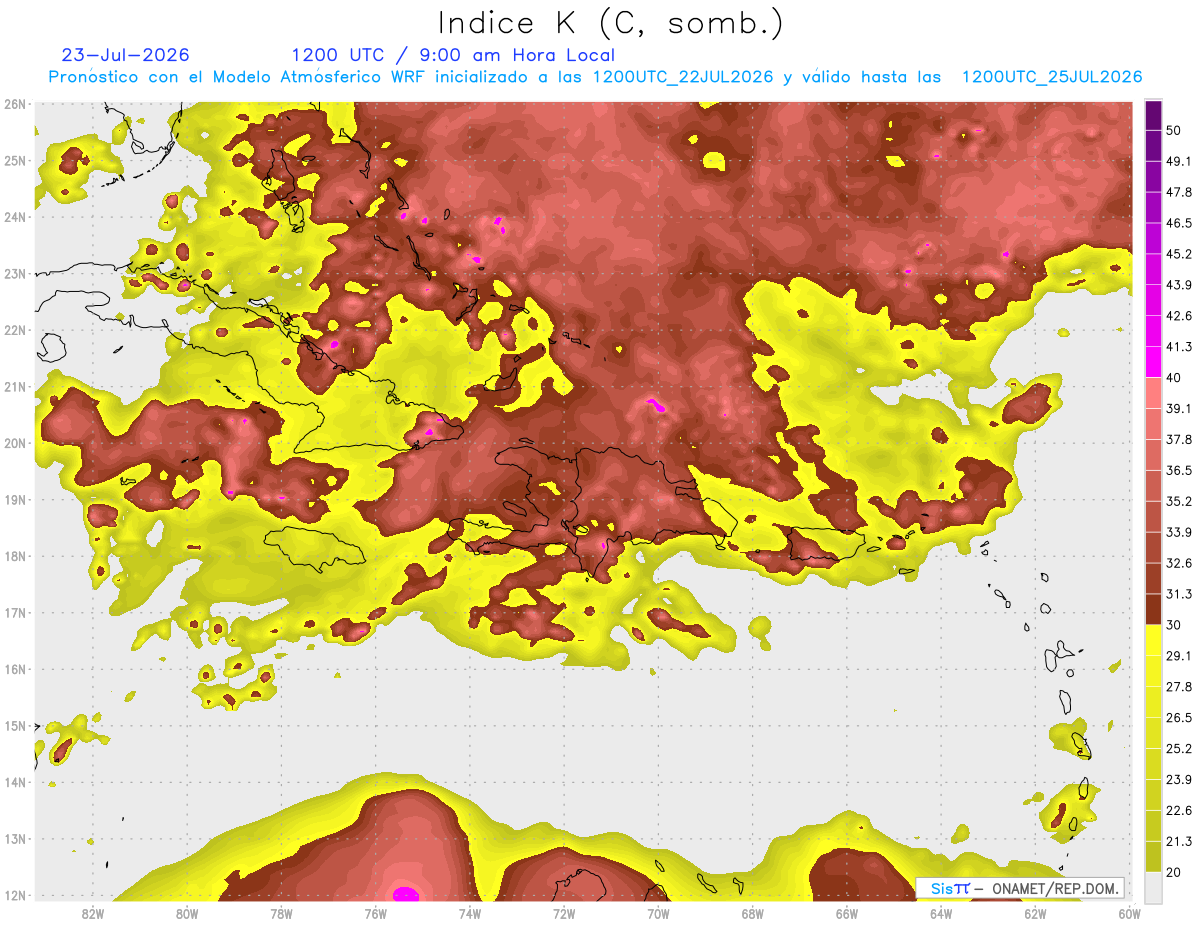Click the "23-Jul-2026" date text
The height and width of the screenshot is (927, 1200).
click(125, 55)
